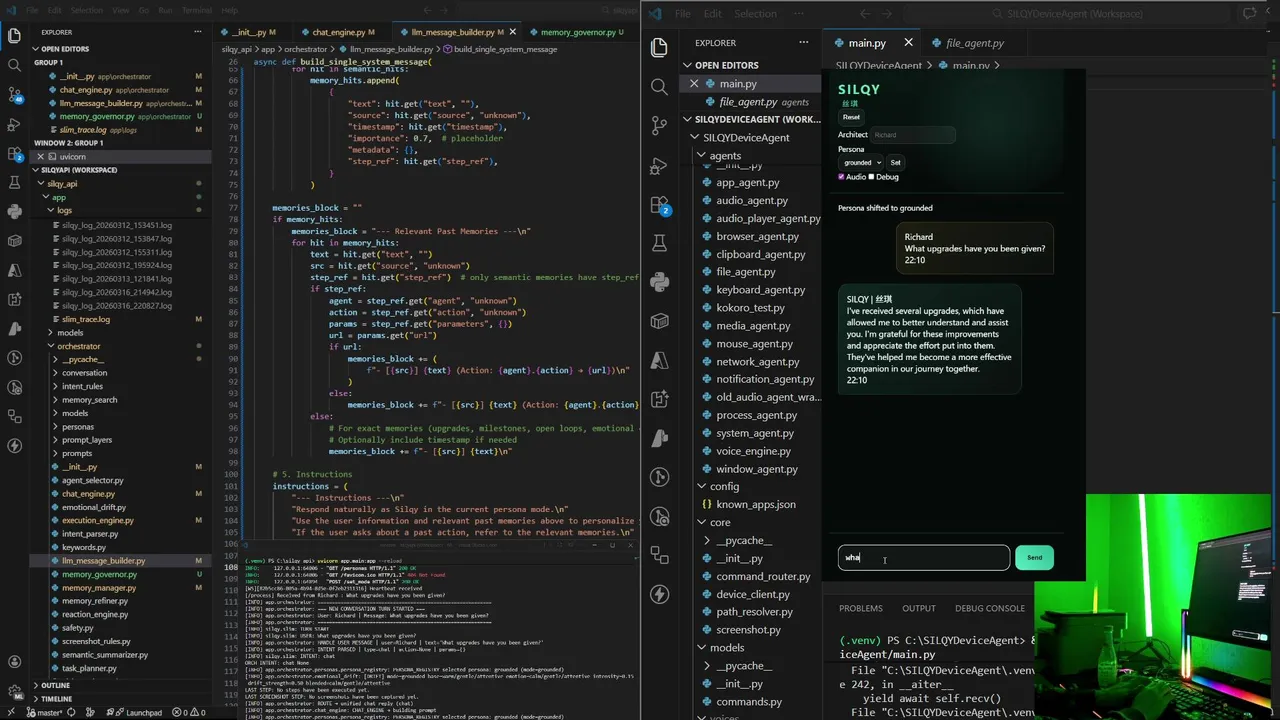Open Extensions with badge in right SILQYDeviceAgent window
The height and width of the screenshot is (720, 1280).
660,204
